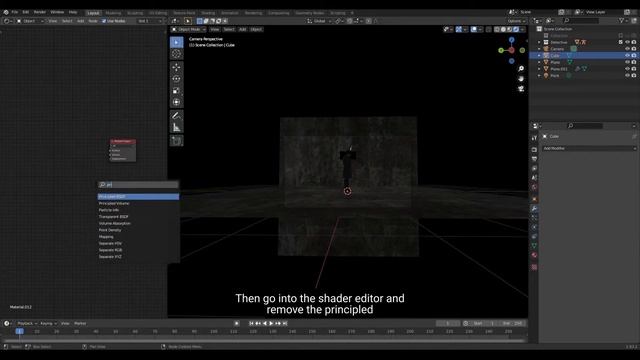Open the Render menu
The width and height of the screenshot is (640, 360).
(x=40, y=12)
